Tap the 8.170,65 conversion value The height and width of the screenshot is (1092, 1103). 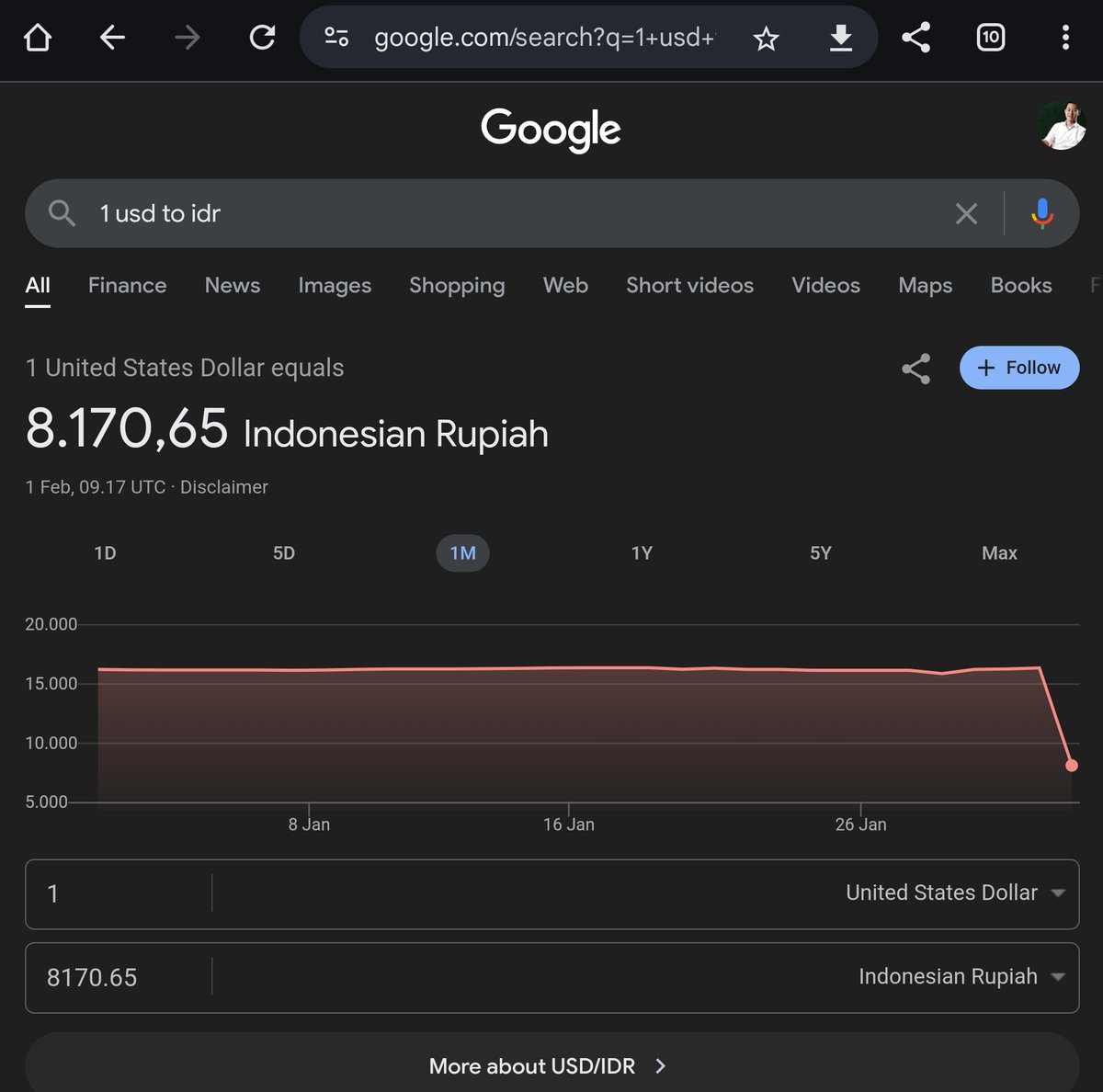point(127,428)
